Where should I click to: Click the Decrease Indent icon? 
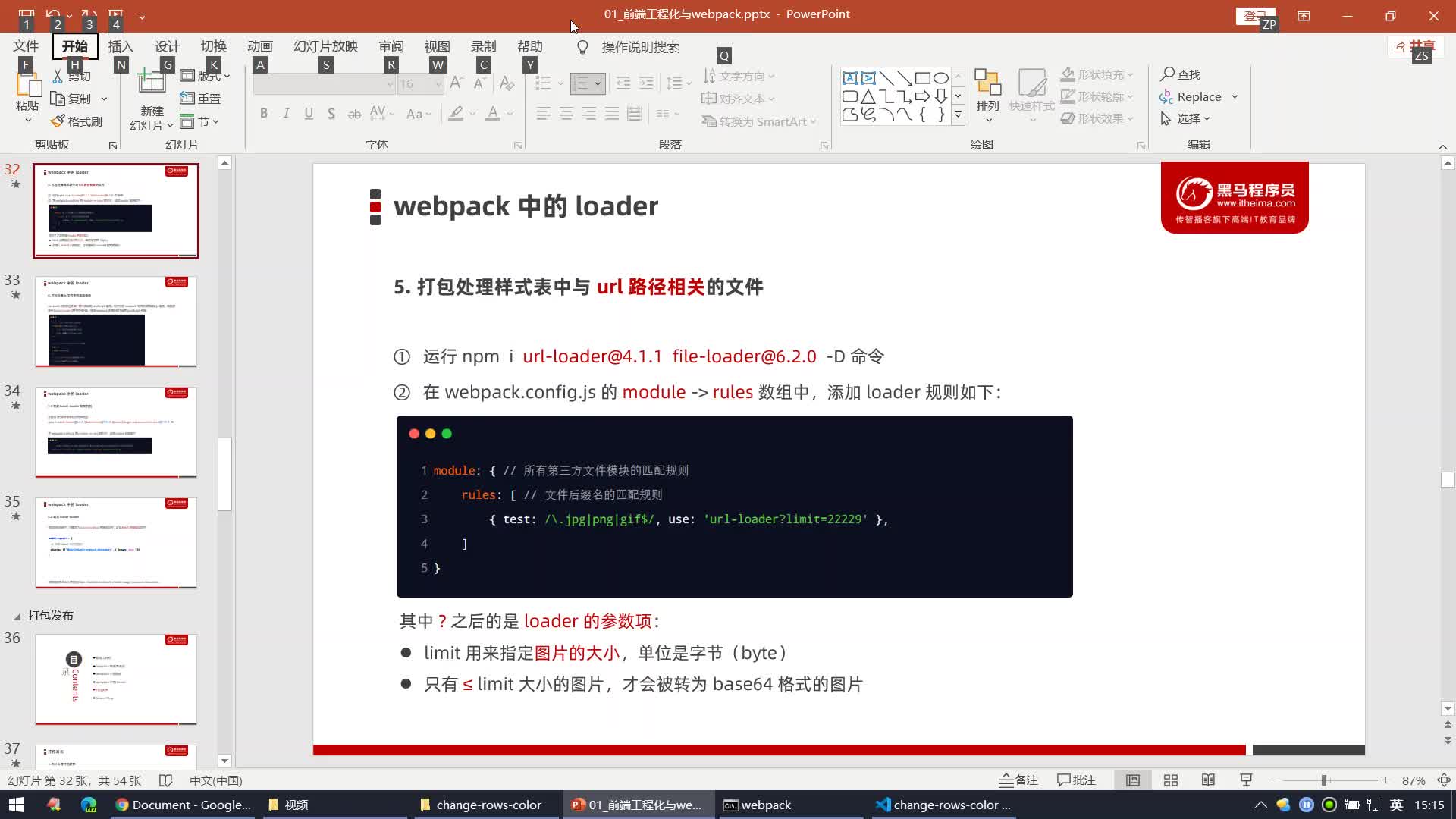(623, 83)
